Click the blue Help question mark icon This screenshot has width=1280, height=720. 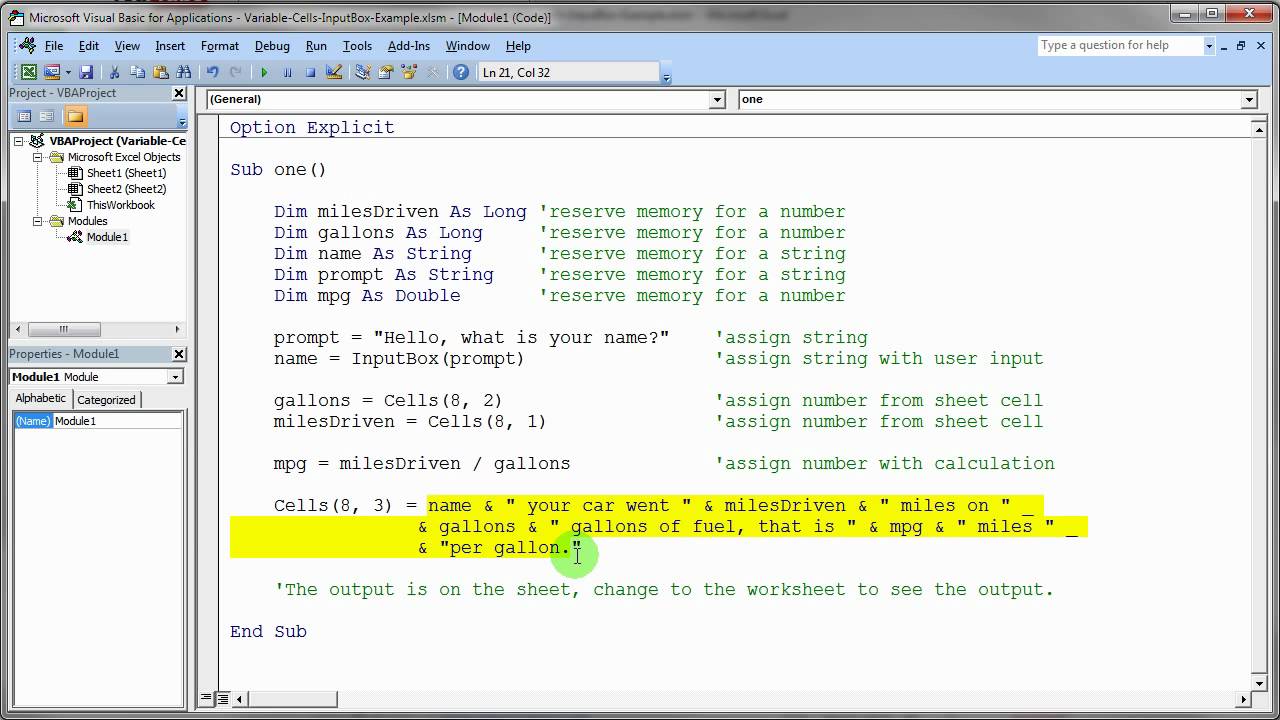click(x=460, y=72)
